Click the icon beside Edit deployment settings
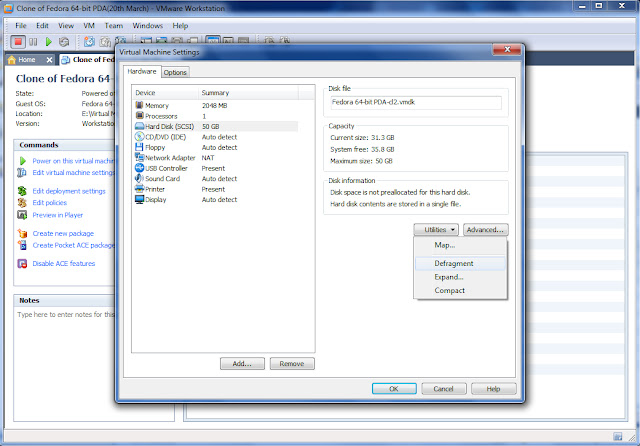The width and height of the screenshot is (640, 446). click(x=22, y=191)
